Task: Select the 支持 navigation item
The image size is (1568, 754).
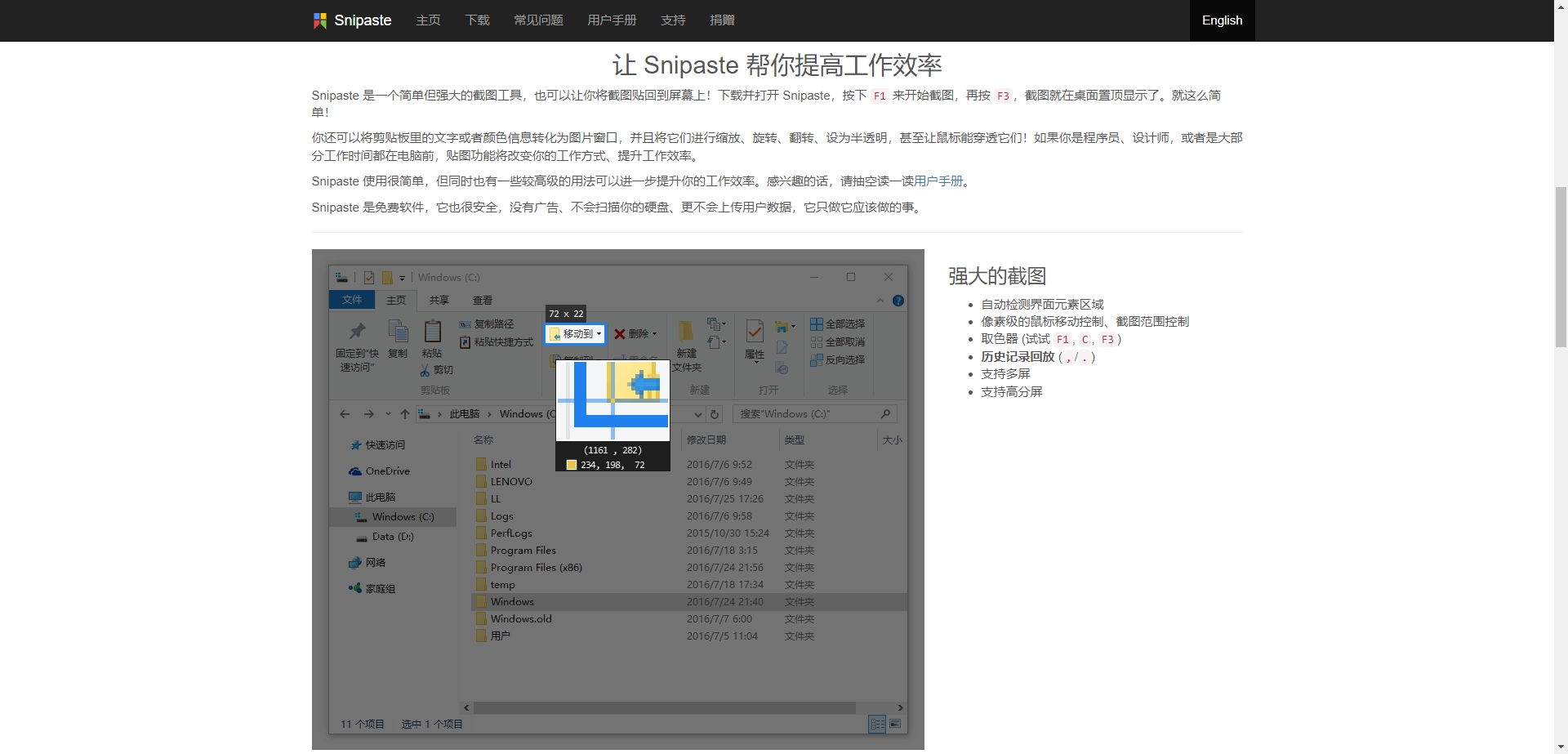Action: (x=673, y=20)
